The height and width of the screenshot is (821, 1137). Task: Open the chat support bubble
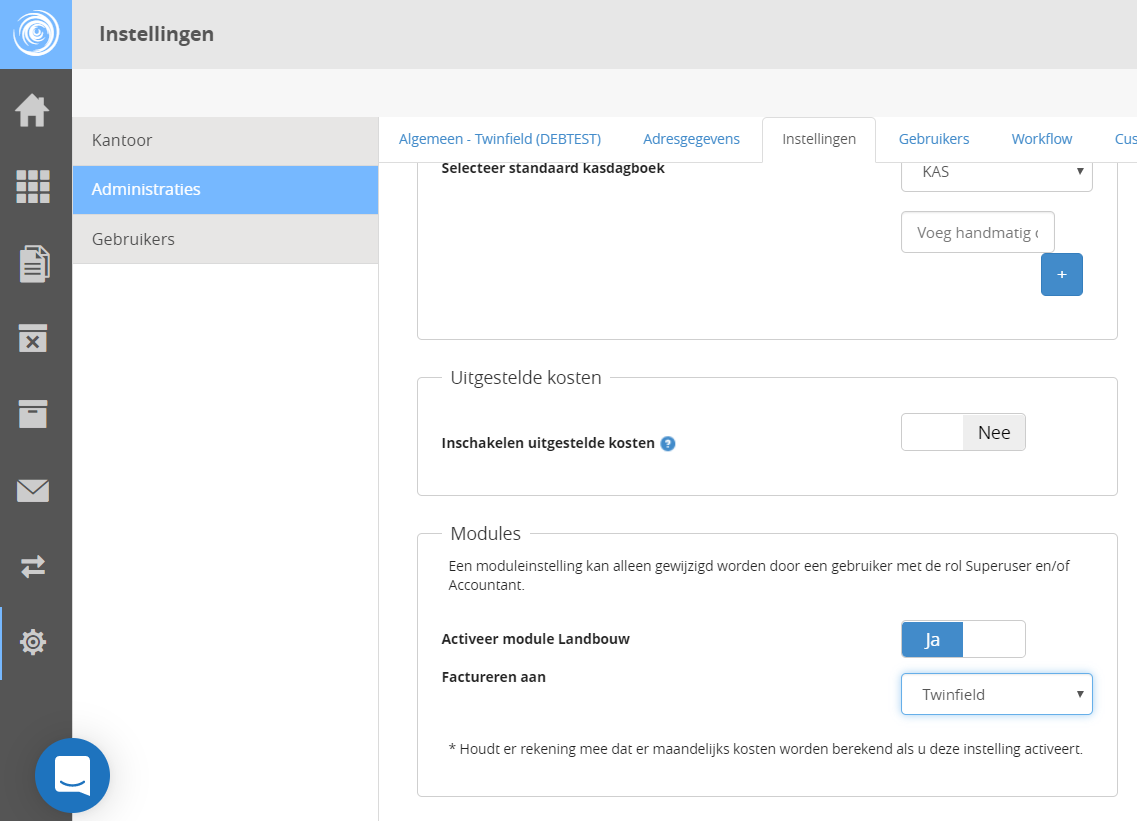72,775
